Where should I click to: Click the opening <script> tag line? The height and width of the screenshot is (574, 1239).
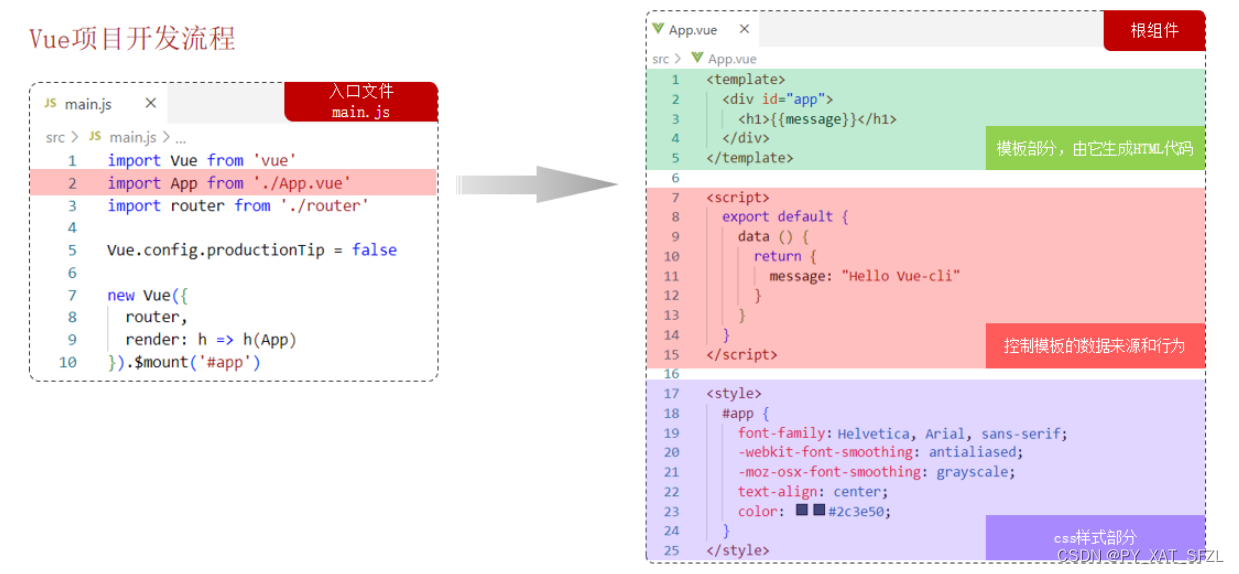click(738, 197)
